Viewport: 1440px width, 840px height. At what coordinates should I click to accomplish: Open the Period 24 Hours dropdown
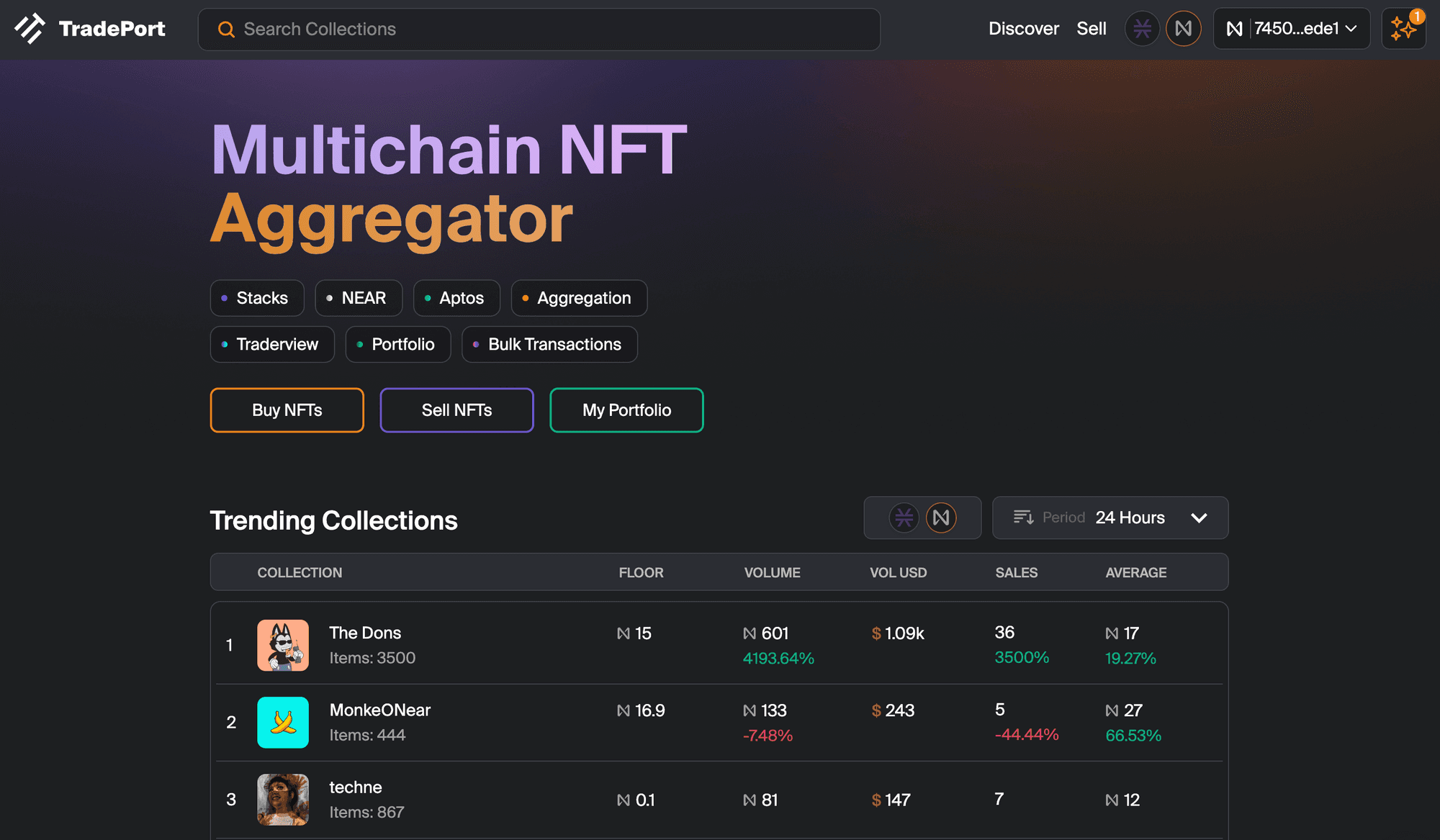tap(1129, 518)
